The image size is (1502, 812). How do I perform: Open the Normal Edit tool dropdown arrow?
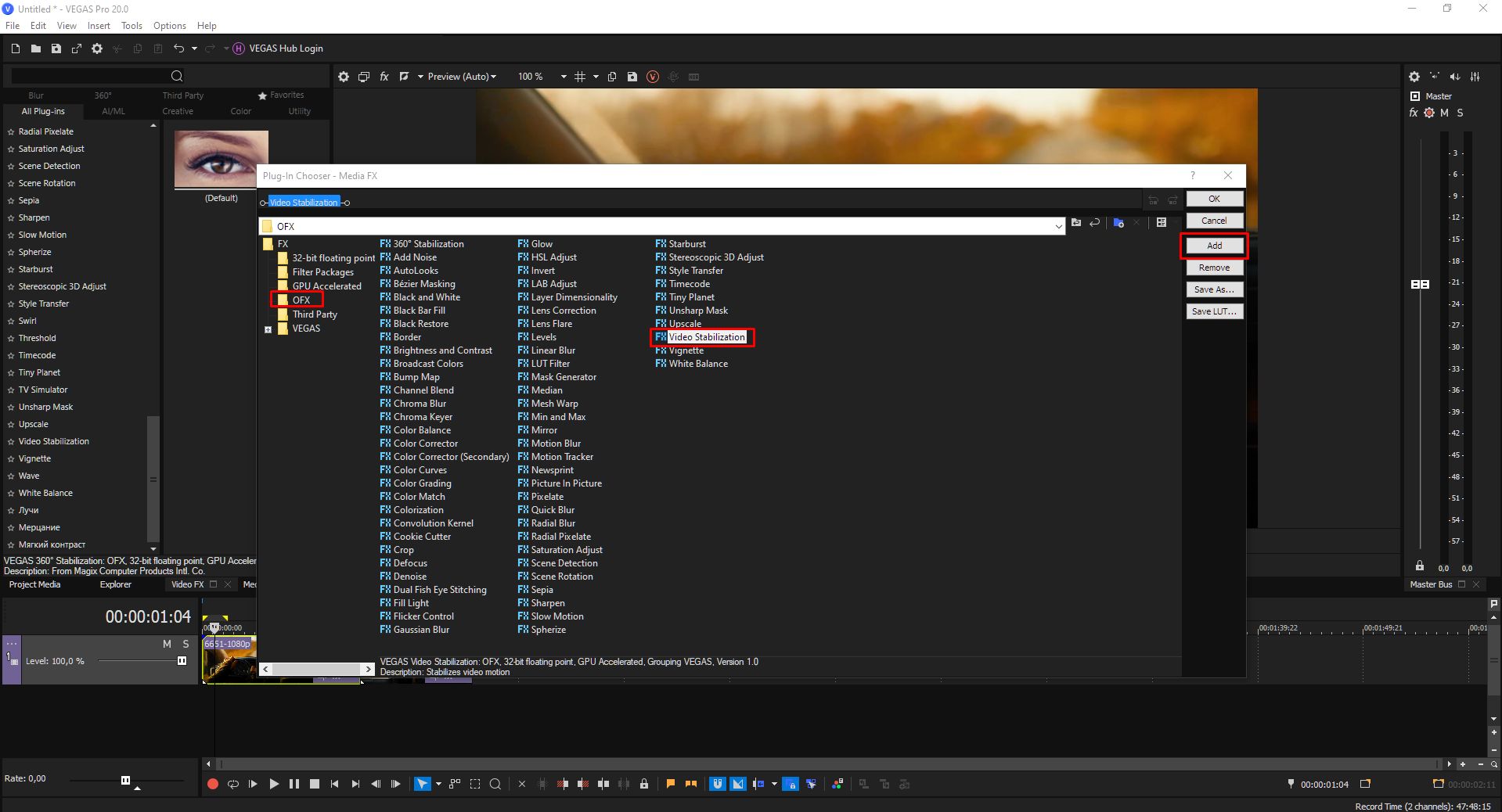pos(438,784)
